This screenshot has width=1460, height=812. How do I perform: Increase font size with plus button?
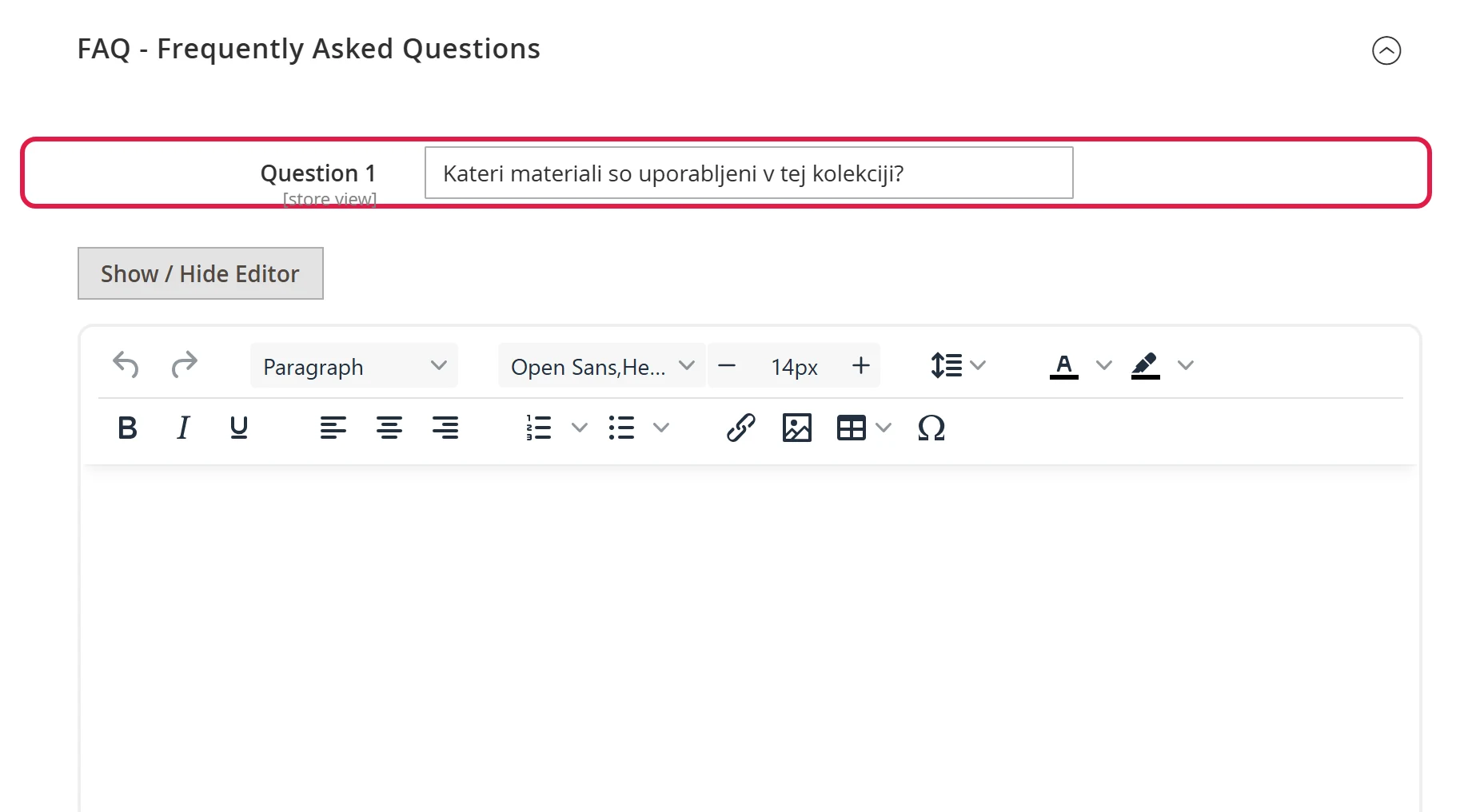coord(861,365)
